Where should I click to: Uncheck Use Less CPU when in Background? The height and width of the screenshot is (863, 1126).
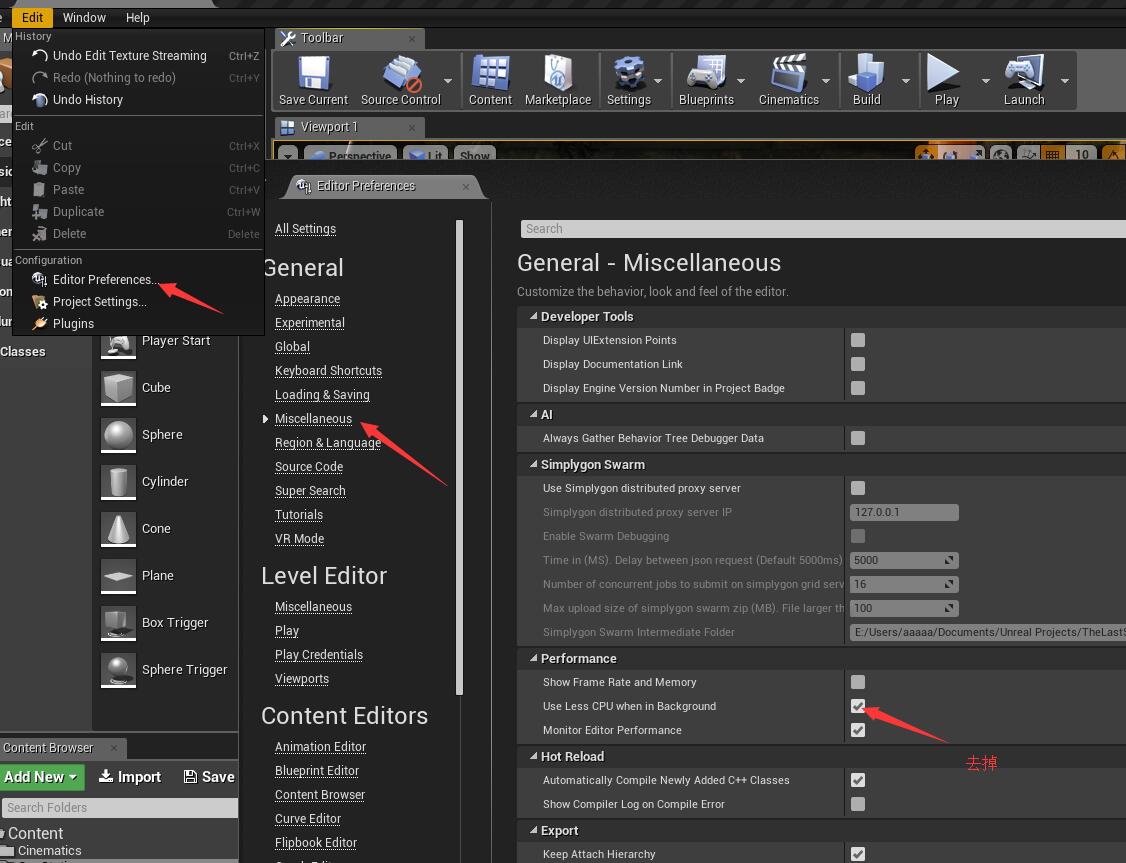[857, 706]
